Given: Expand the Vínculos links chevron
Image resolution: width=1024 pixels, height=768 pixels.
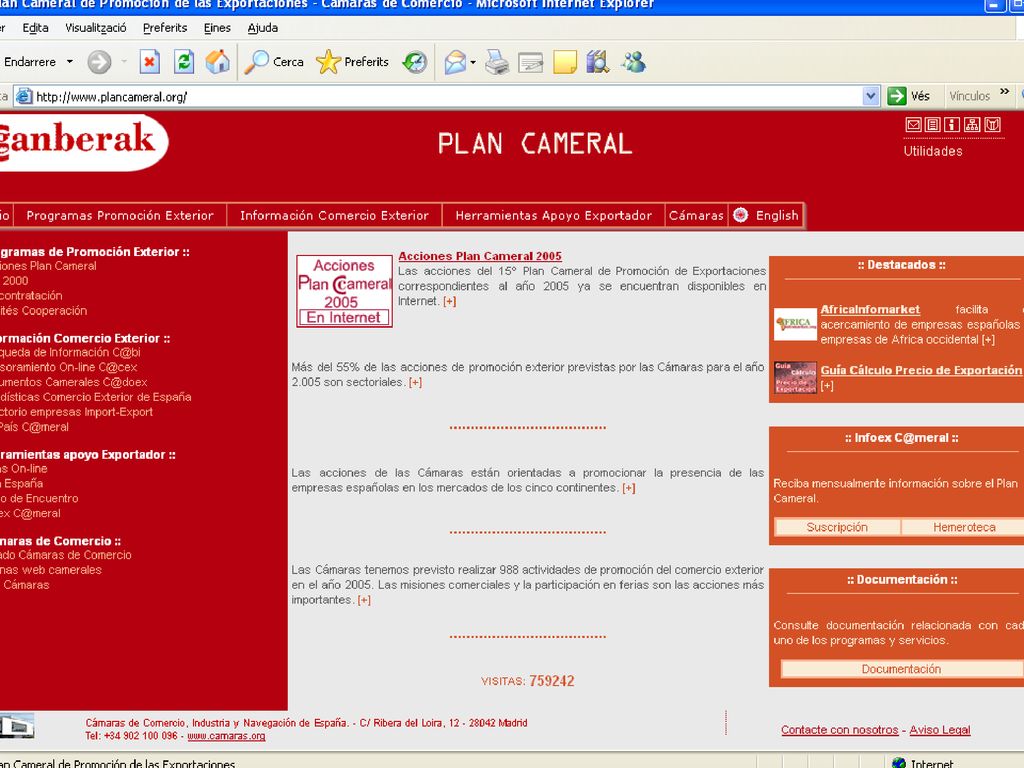Looking at the screenshot, I should pyautogui.click(x=1004, y=91).
